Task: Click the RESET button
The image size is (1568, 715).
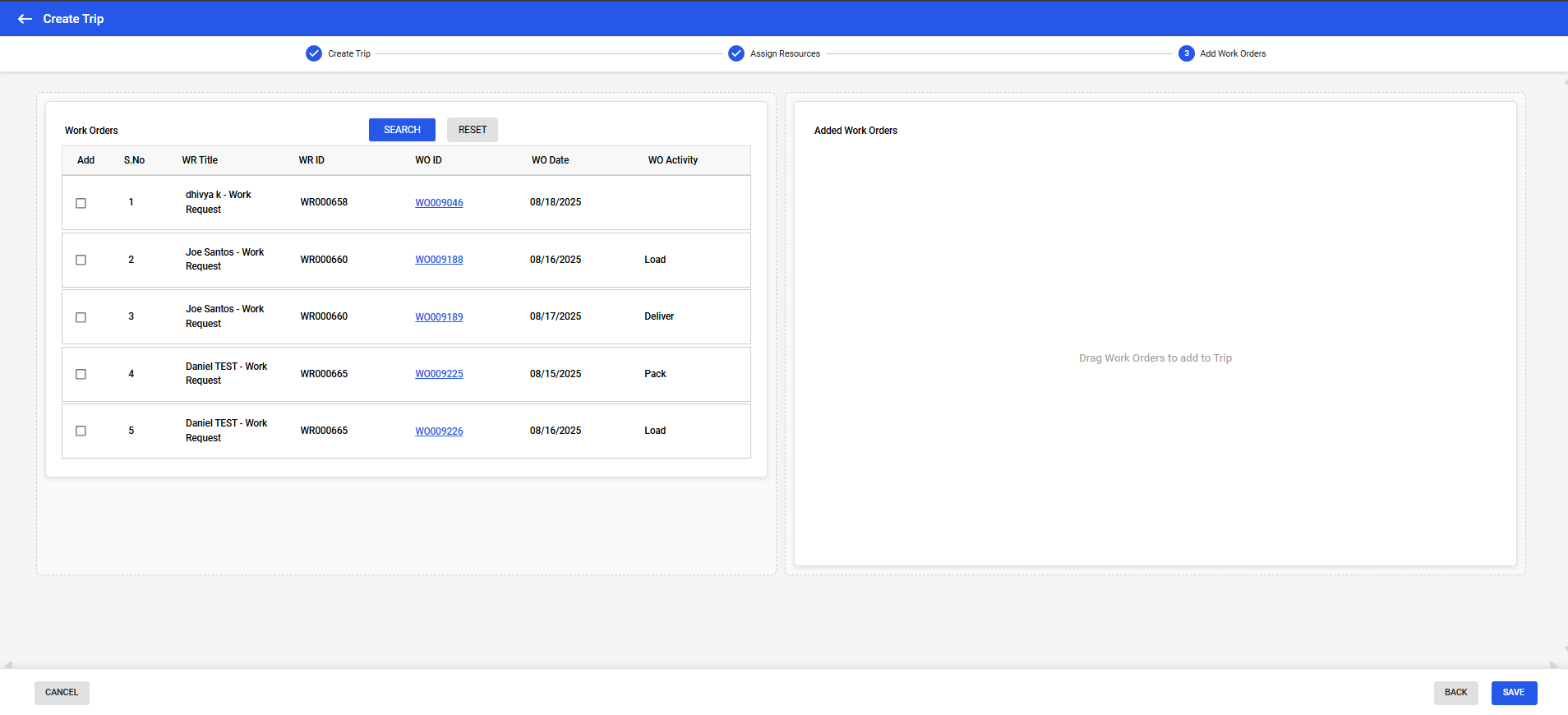Action: [x=473, y=130]
